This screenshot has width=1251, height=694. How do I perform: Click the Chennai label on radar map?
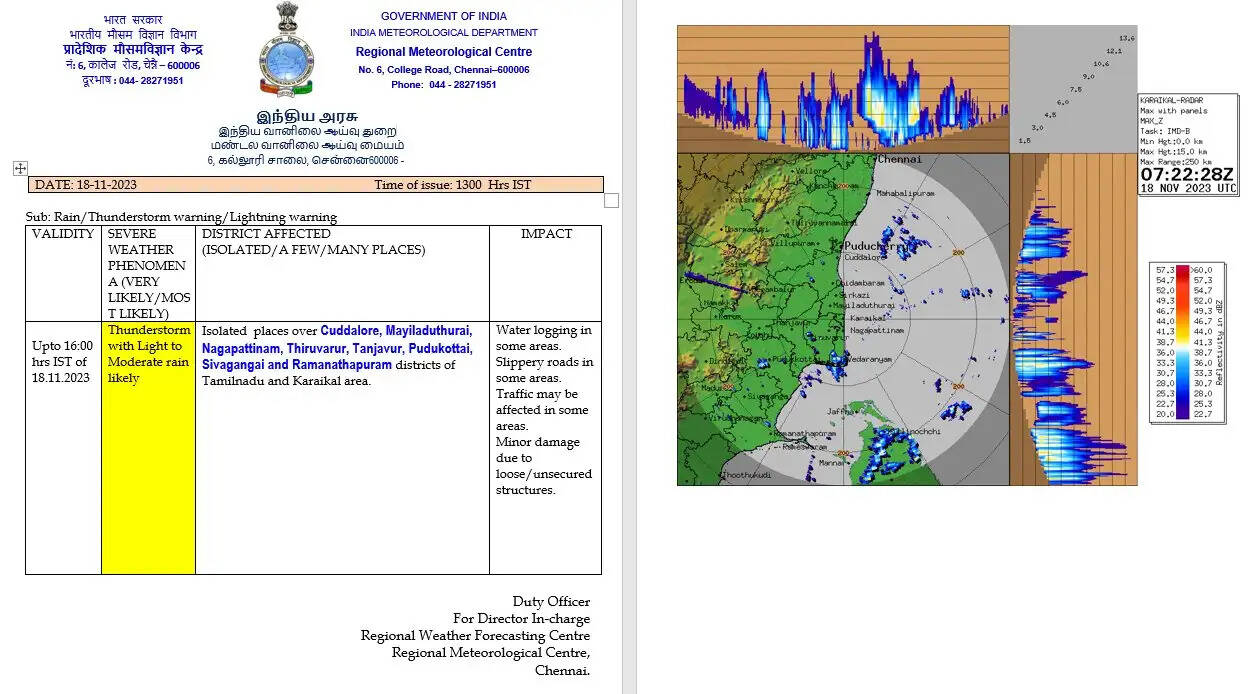coord(900,160)
